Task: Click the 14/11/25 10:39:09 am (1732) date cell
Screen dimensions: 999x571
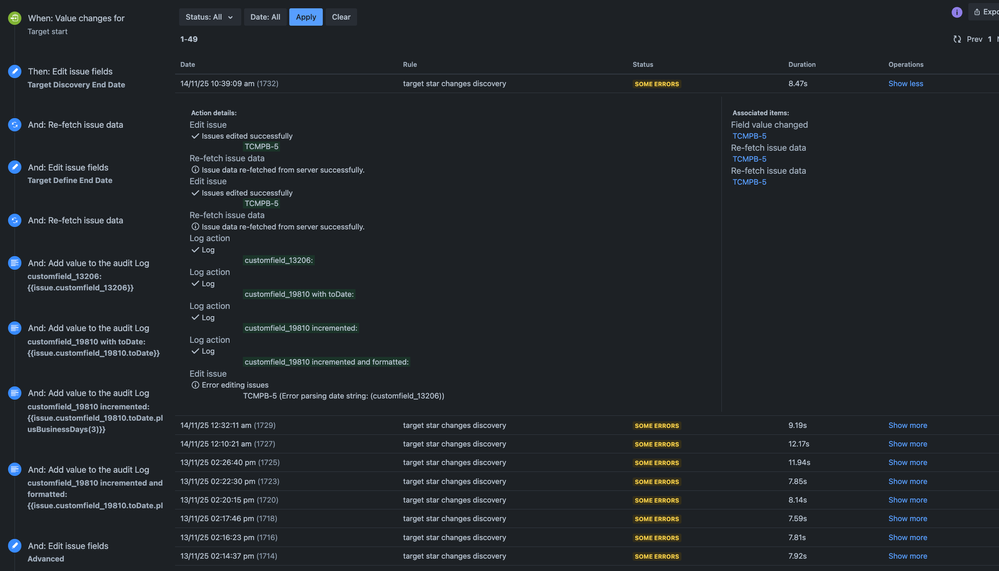Action: tap(229, 83)
